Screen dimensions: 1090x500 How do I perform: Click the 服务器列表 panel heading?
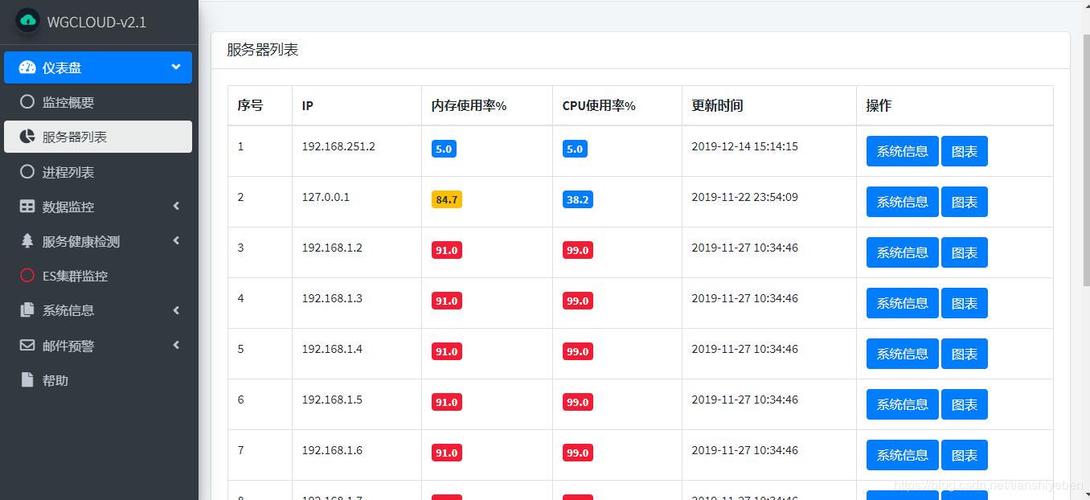point(263,50)
